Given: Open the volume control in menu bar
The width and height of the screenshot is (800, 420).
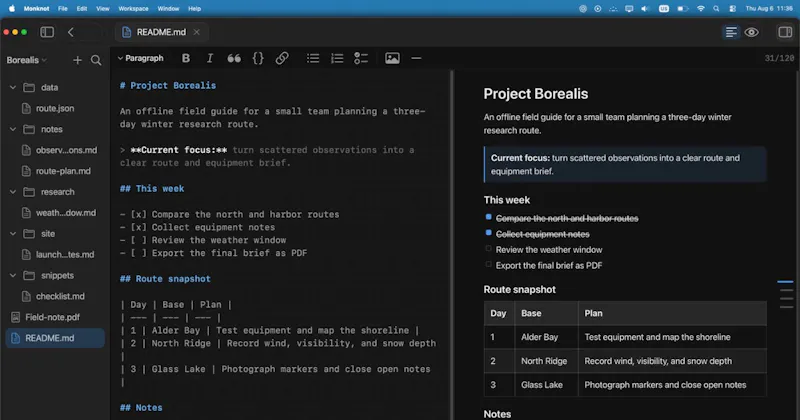Looking at the screenshot, I should (x=645, y=9).
